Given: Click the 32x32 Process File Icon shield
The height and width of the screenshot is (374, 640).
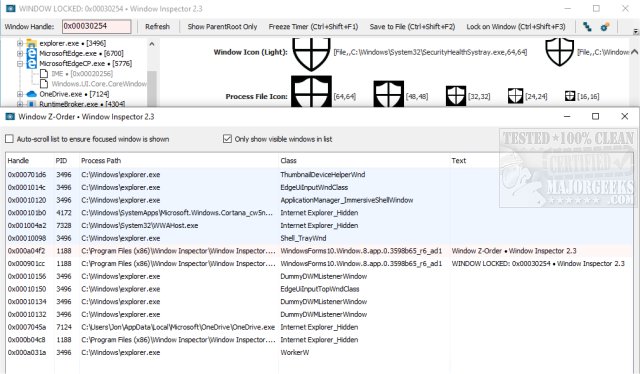Looking at the screenshot, I should 456,96.
